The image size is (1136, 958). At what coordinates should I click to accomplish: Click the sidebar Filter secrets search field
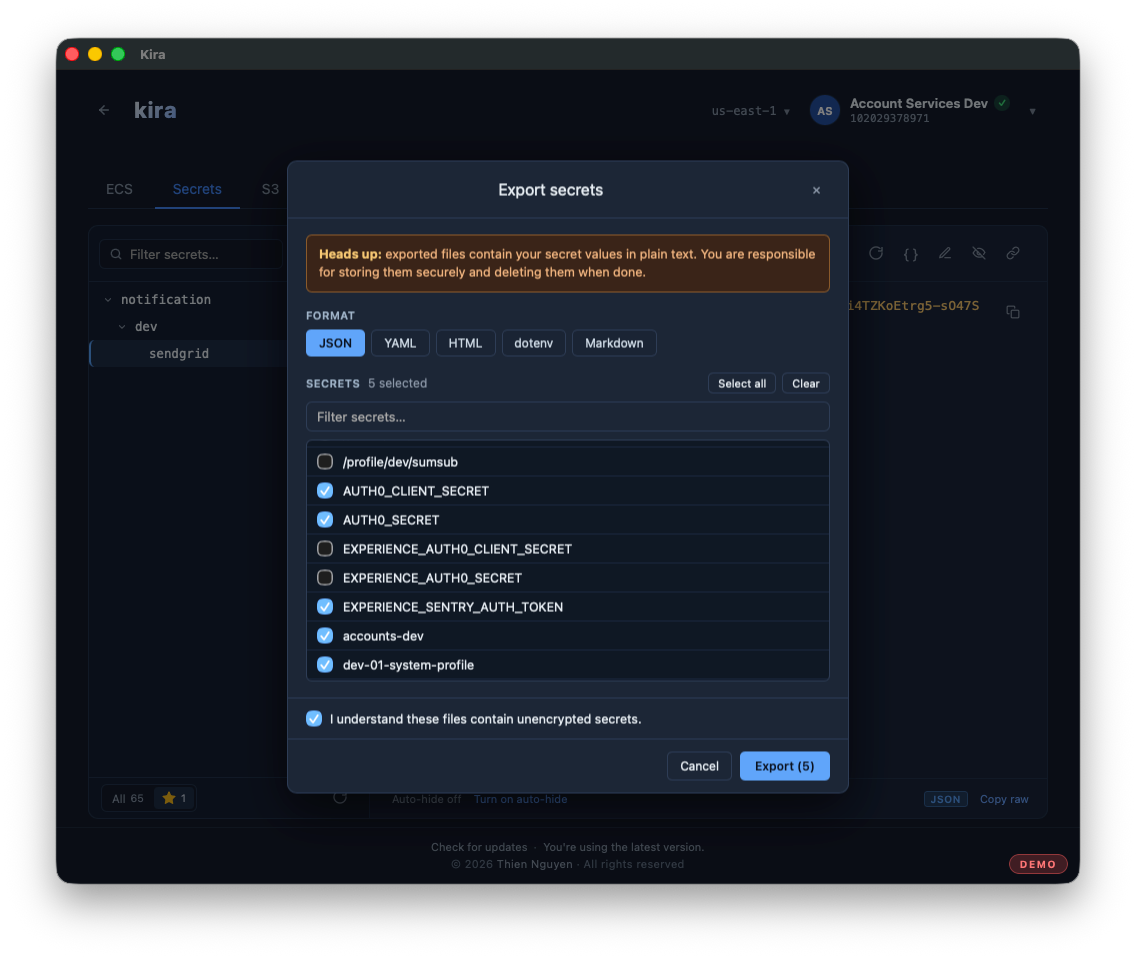click(192, 254)
